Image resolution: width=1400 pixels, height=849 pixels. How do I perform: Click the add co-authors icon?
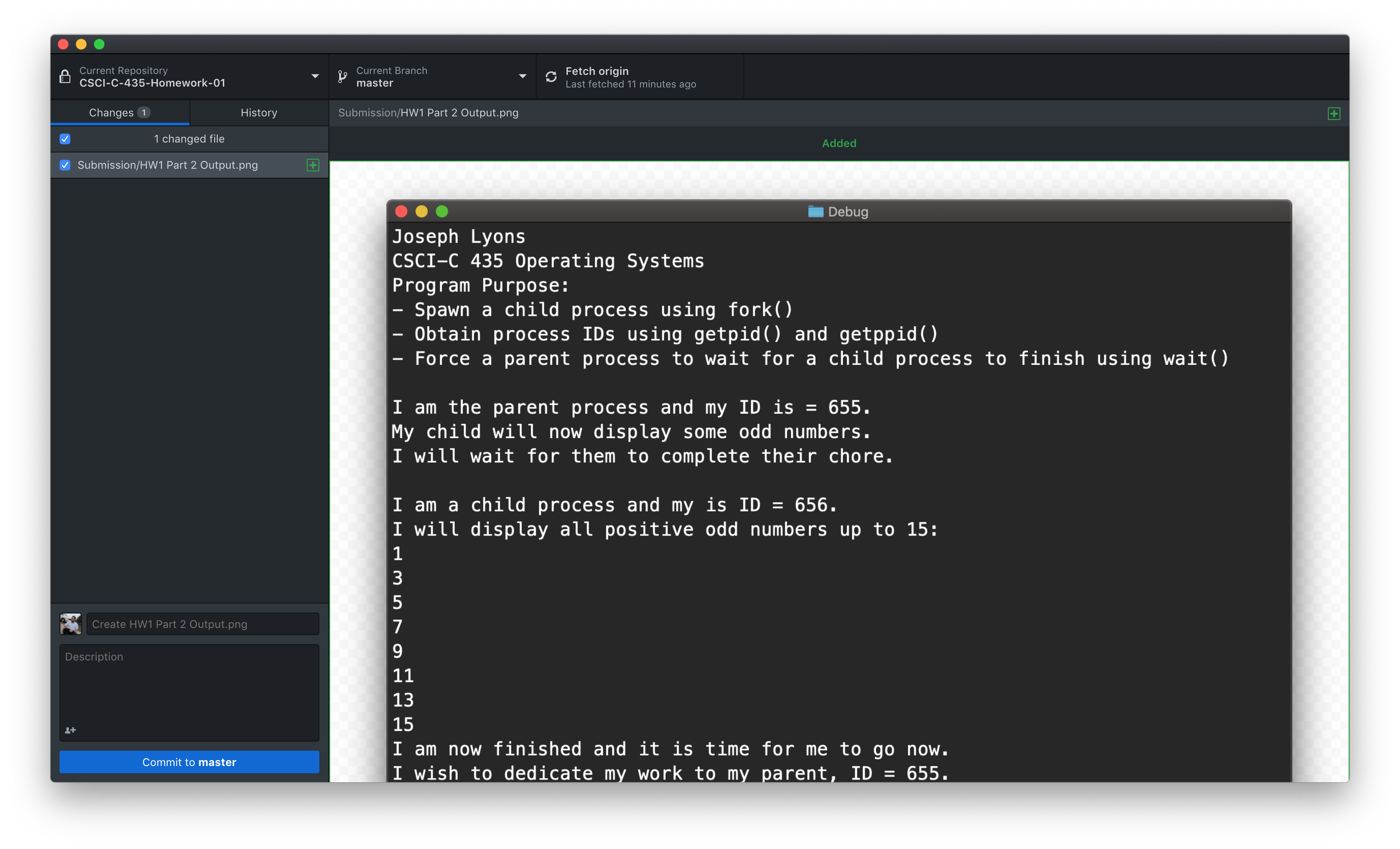[x=70, y=730]
